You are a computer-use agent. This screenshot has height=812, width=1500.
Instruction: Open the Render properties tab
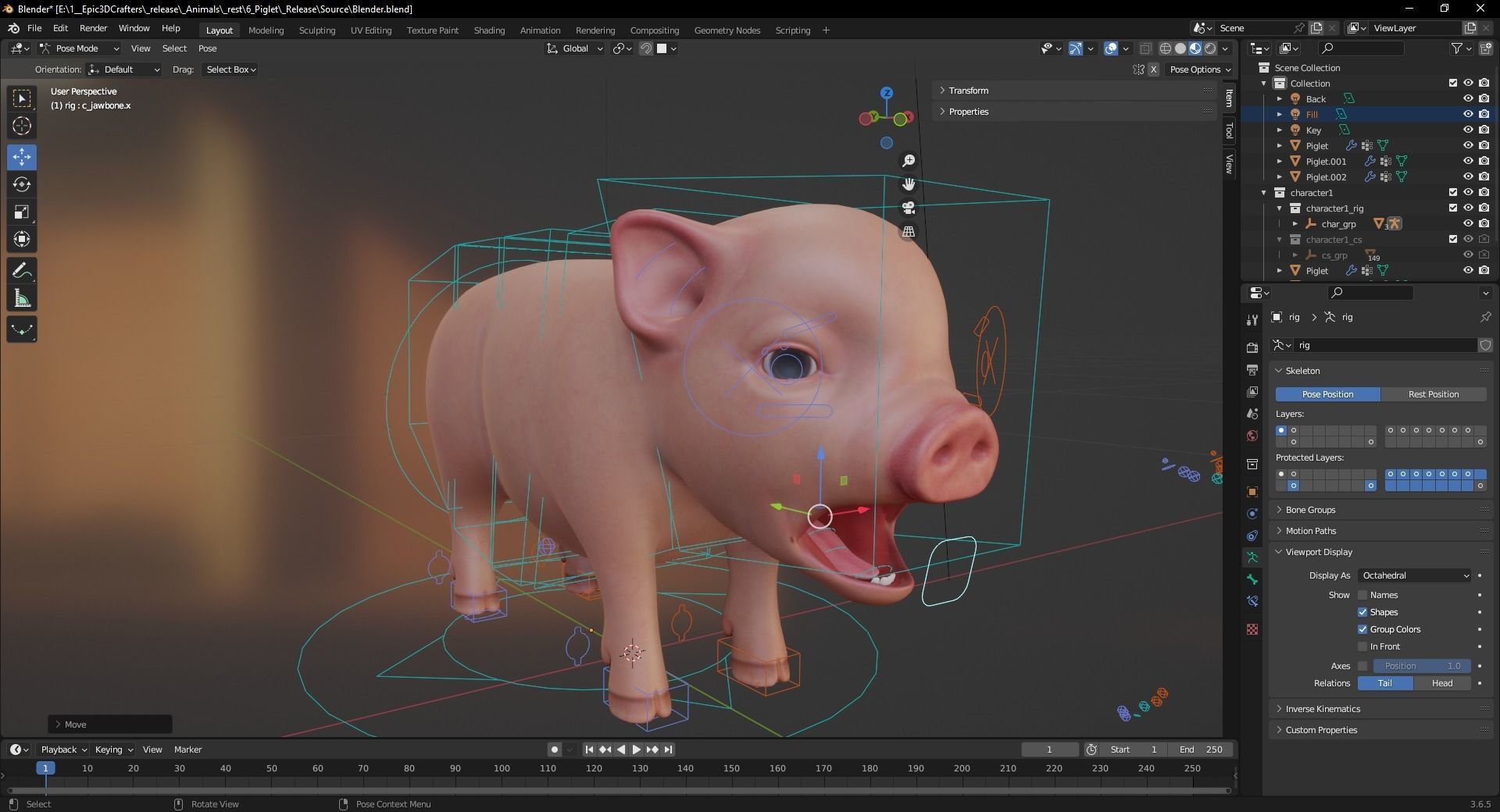[x=1252, y=347]
